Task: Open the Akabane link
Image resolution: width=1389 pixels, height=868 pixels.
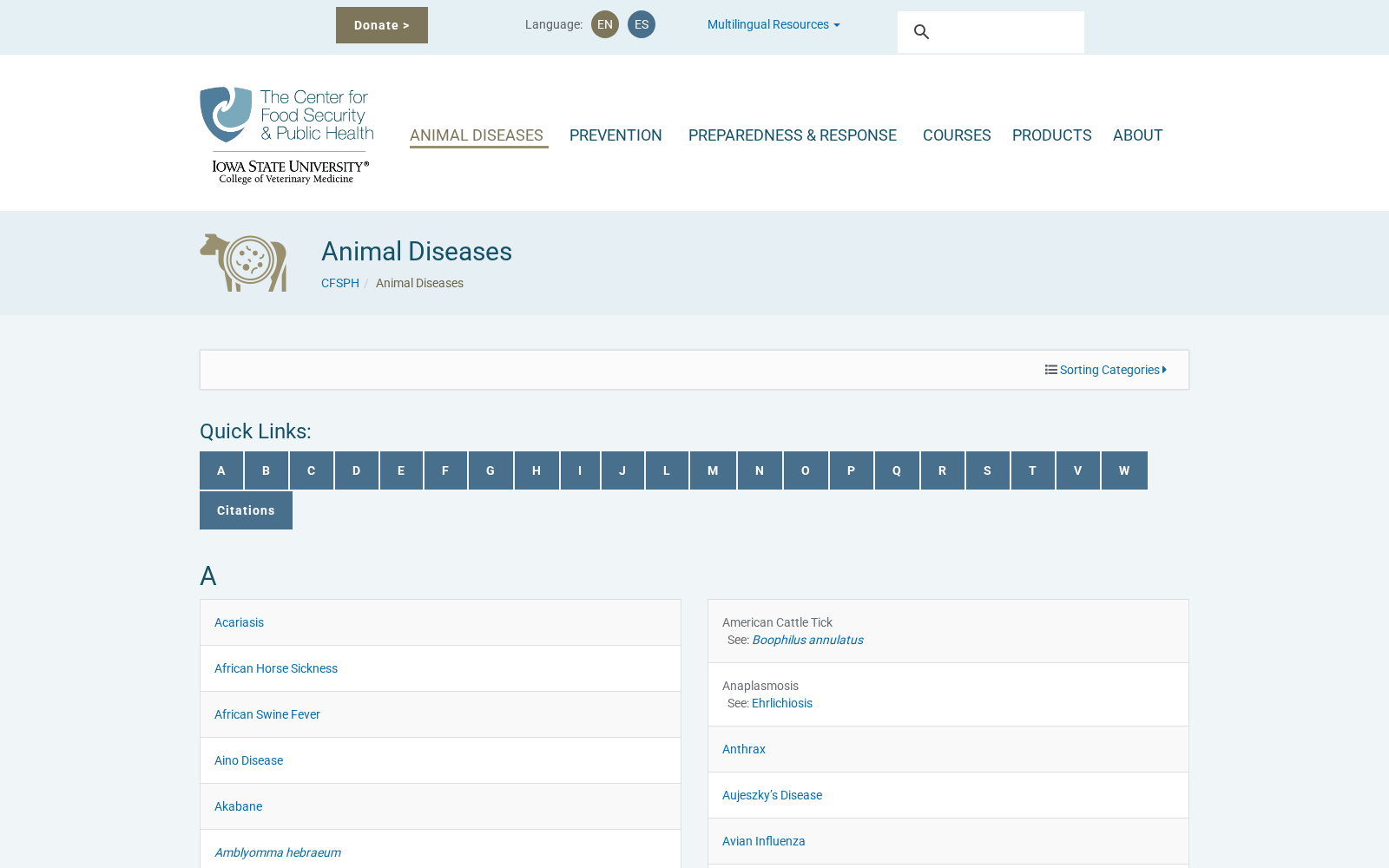Action: [238, 806]
